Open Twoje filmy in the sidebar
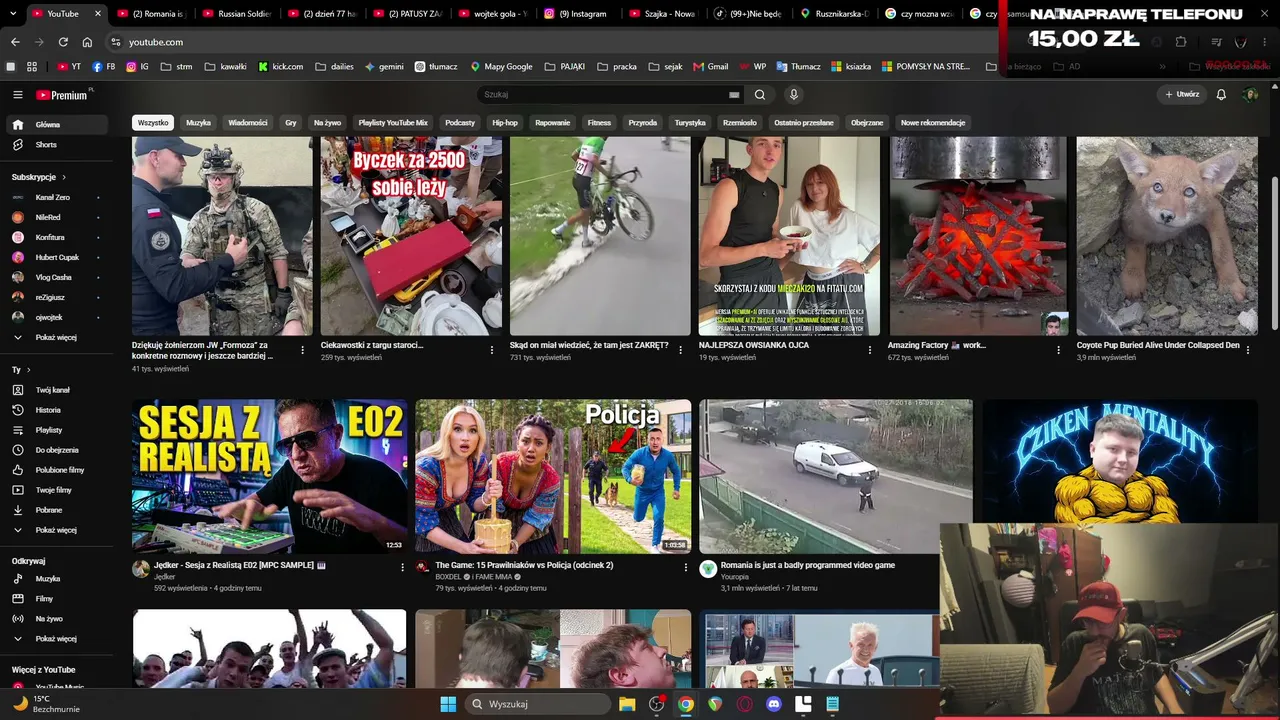This screenshot has height=720, width=1280. (56, 490)
